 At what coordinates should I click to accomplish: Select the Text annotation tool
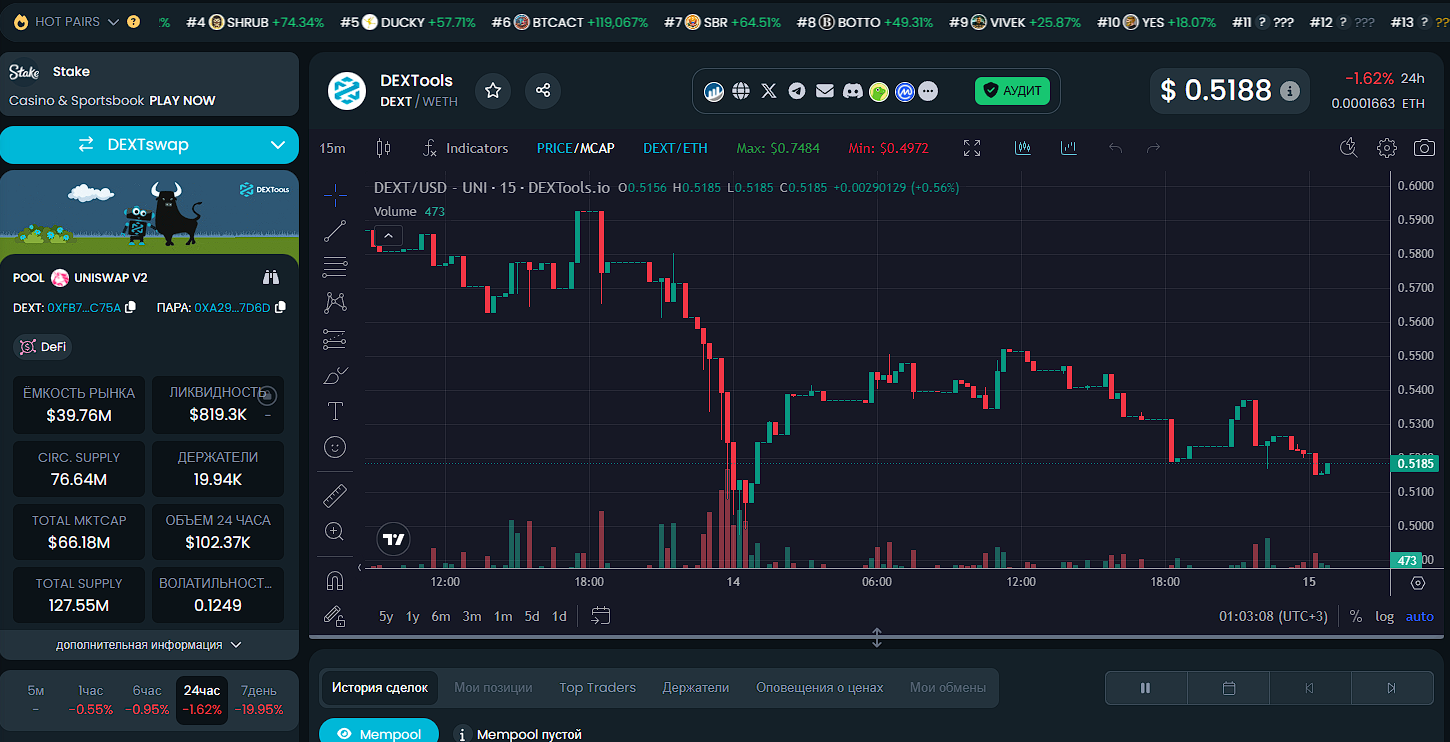(335, 411)
